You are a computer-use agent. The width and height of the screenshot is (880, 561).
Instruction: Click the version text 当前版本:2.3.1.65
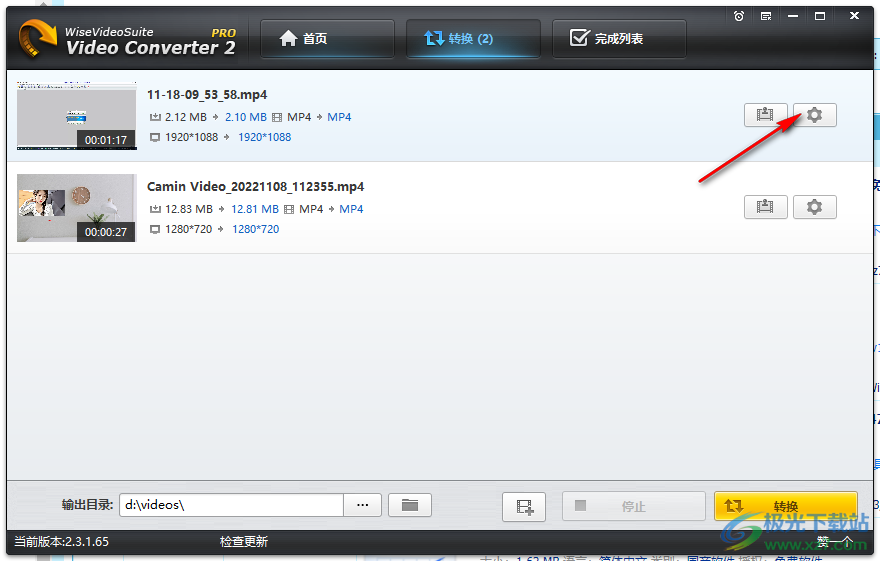click(x=61, y=542)
